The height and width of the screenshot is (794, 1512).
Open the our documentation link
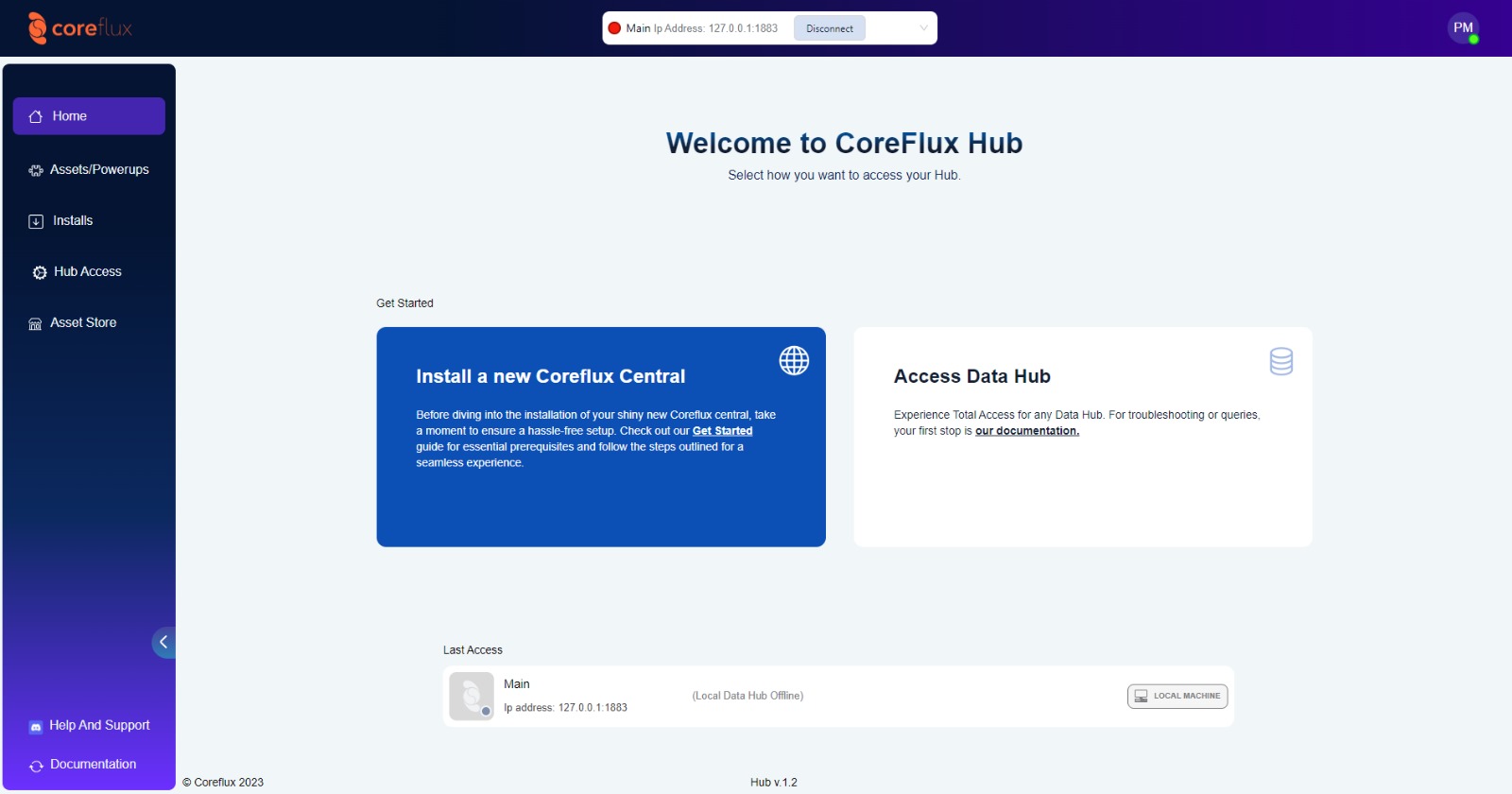pyautogui.click(x=1026, y=431)
